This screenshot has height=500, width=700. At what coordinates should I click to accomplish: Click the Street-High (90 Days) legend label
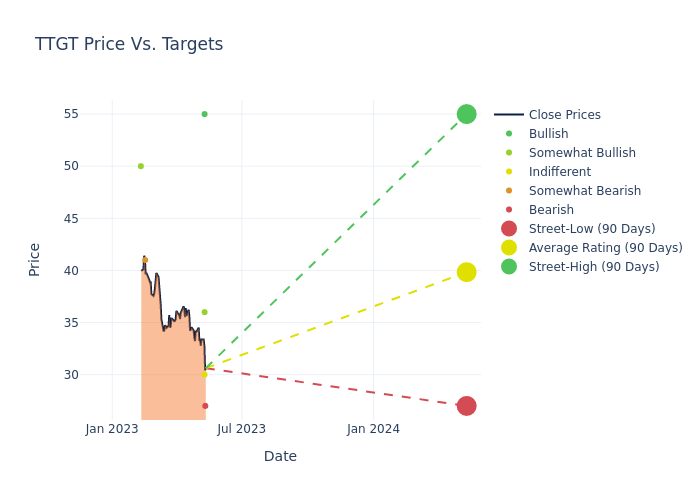tap(594, 267)
